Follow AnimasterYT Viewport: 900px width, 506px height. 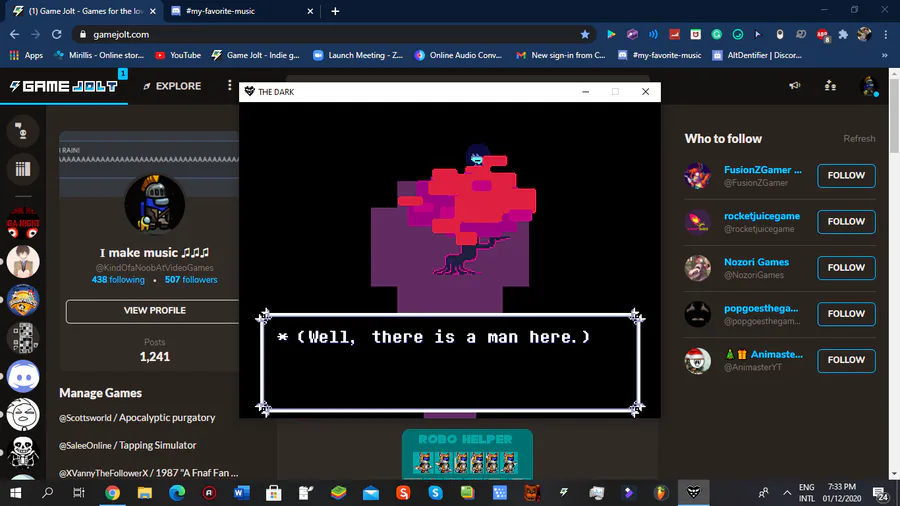point(846,360)
